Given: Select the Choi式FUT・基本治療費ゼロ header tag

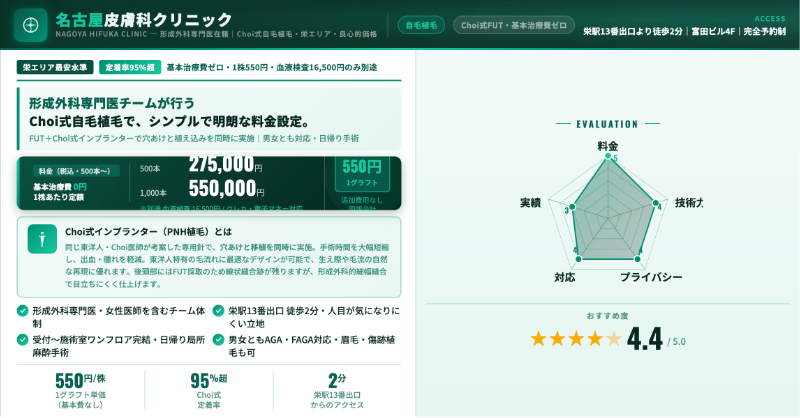Looking at the screenshot, I should tap(510, 25).
